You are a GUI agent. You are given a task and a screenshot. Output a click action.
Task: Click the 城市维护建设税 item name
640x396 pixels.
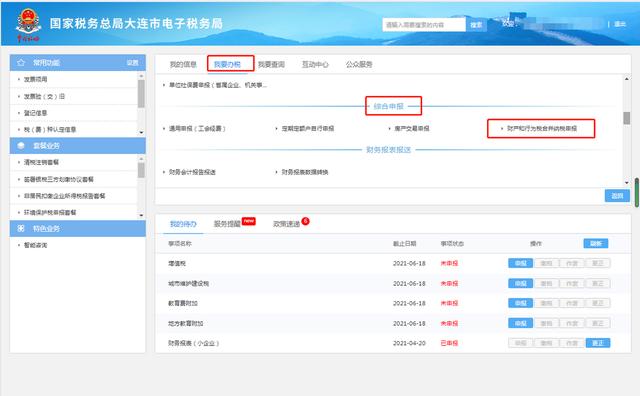[x=189, y=283]
